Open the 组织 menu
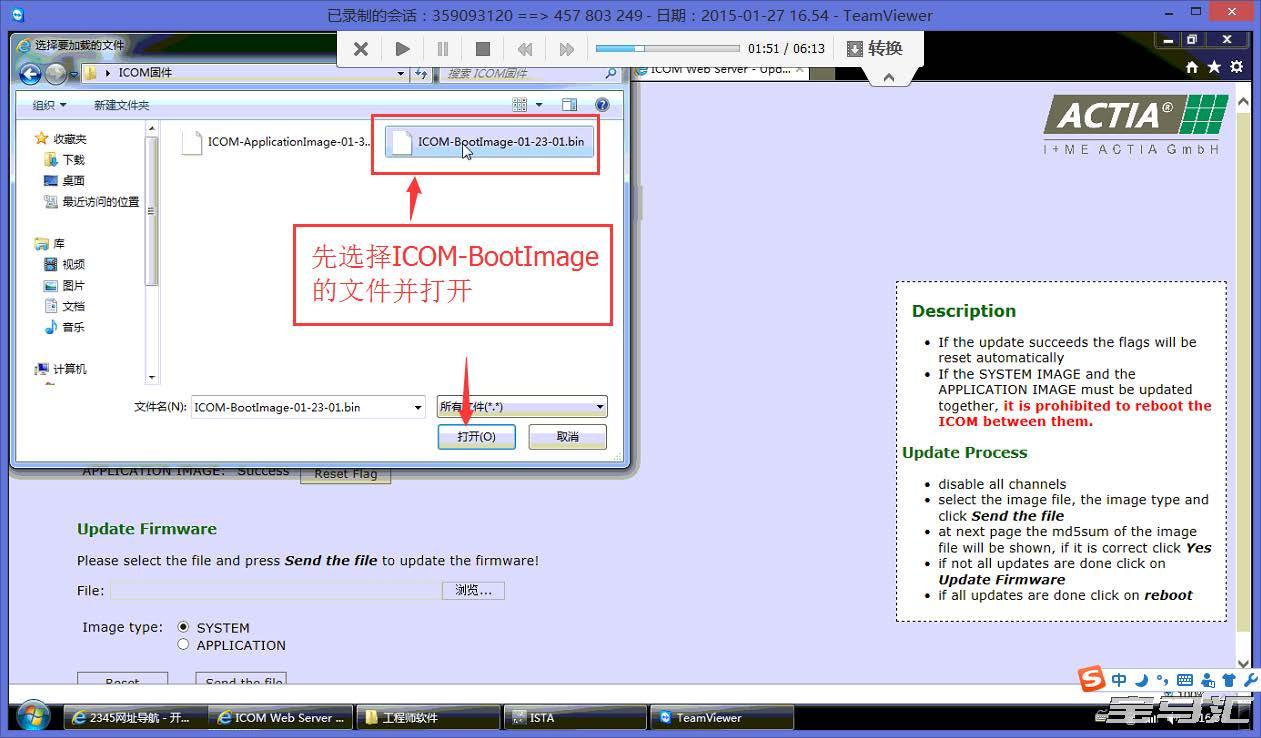The image size is (1261, 738). coord(49,105)
